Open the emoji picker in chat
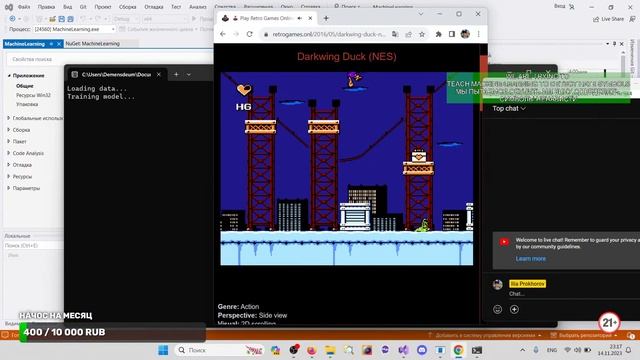 point(497,309)
